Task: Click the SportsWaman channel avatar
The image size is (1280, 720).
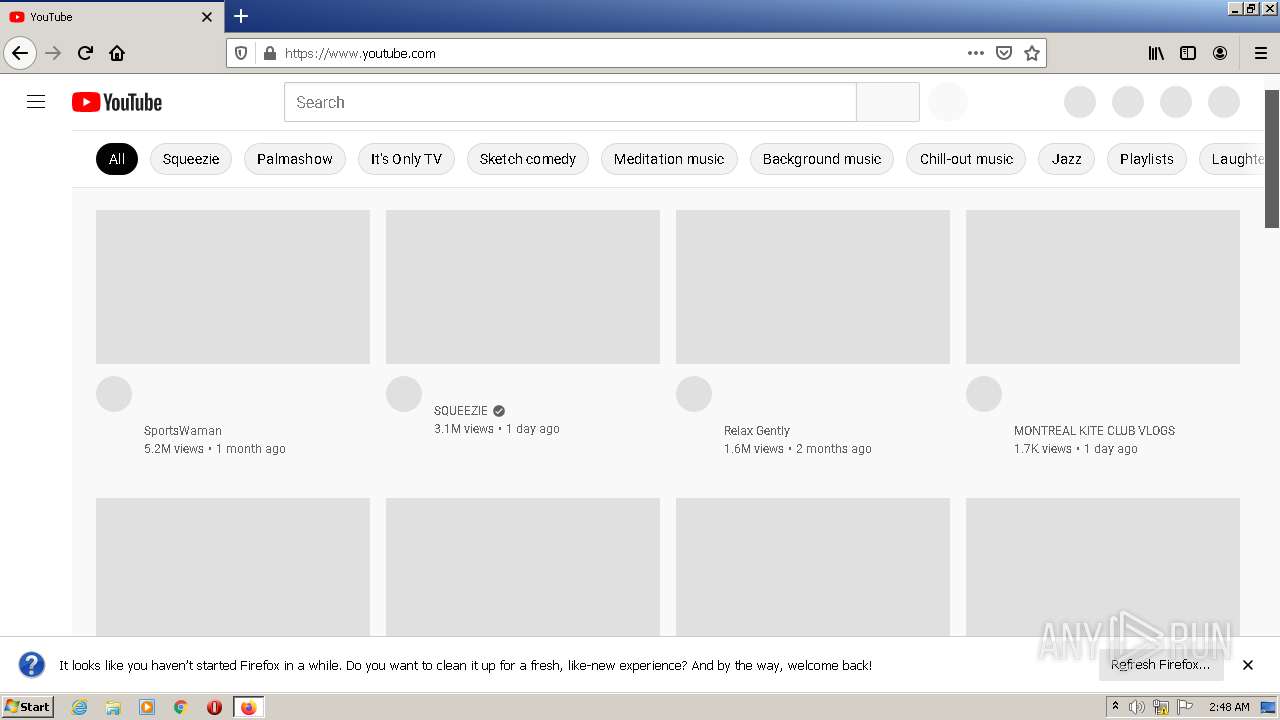Action: pos(114,394)
